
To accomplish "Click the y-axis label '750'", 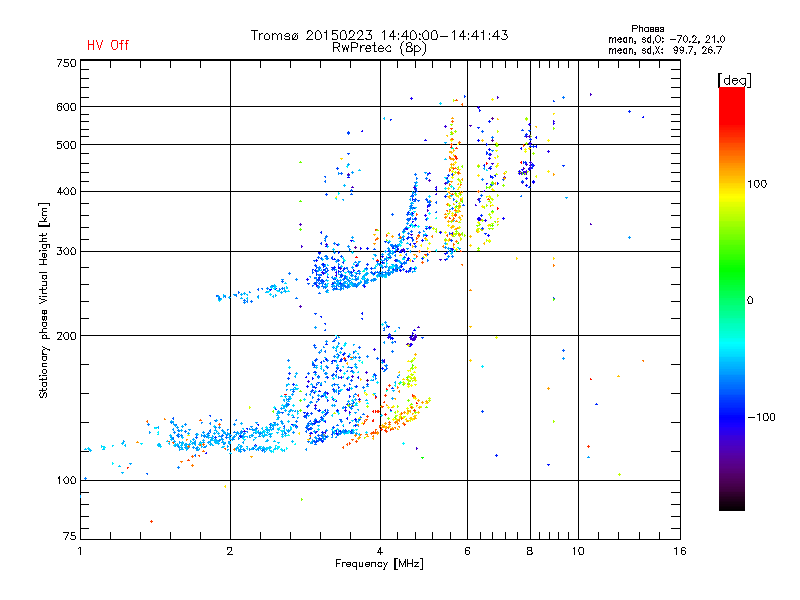I will pyautogui.click(x=66, y=63).
